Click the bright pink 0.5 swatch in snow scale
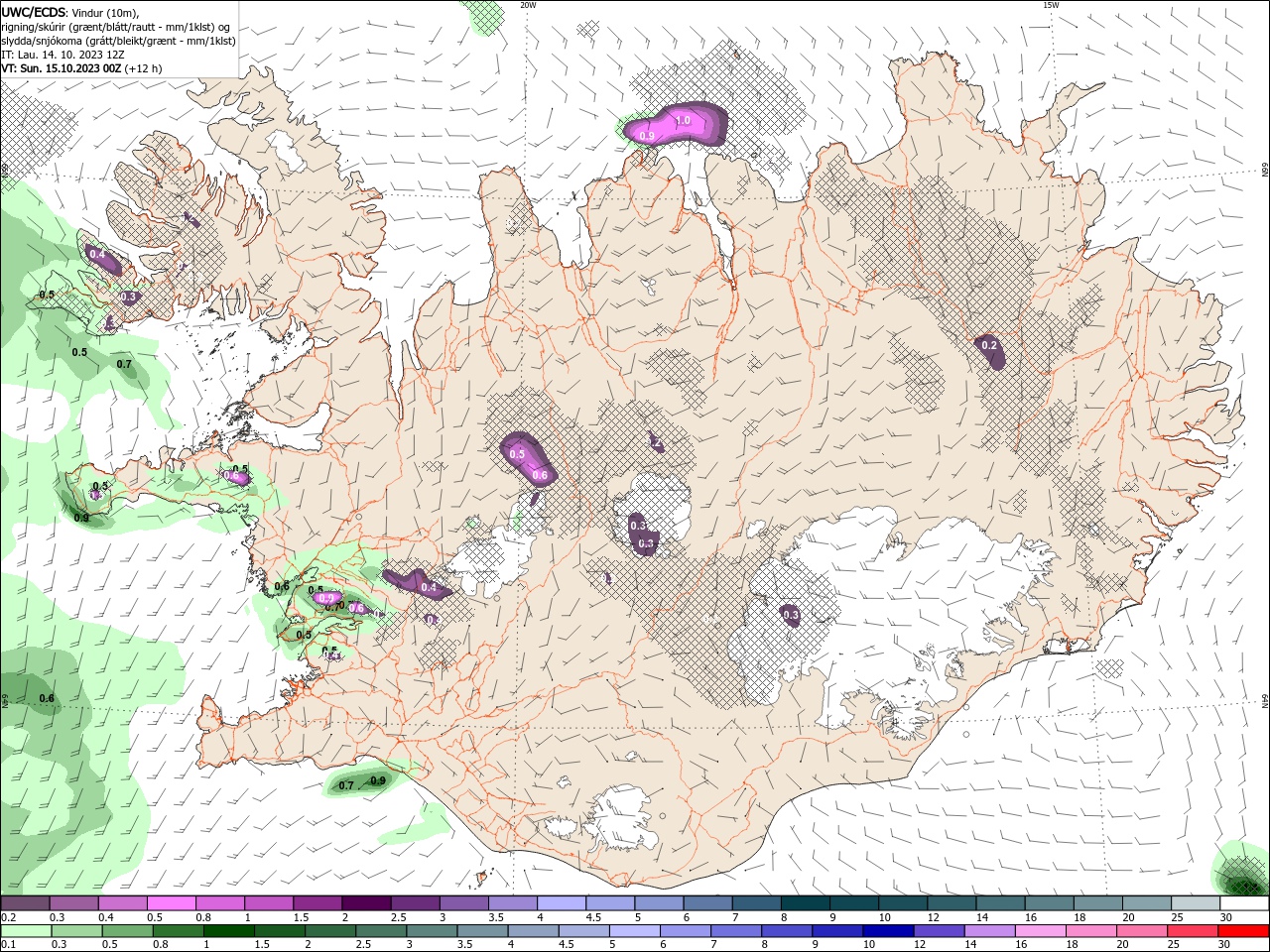The height and width of the screenshot is (952, 1270). tap(171, 903)
